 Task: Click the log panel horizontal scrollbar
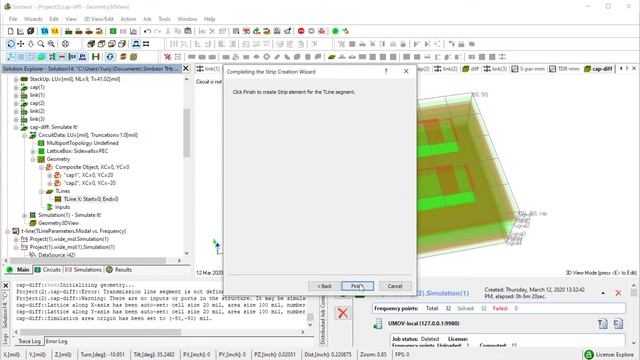point(100,332)
